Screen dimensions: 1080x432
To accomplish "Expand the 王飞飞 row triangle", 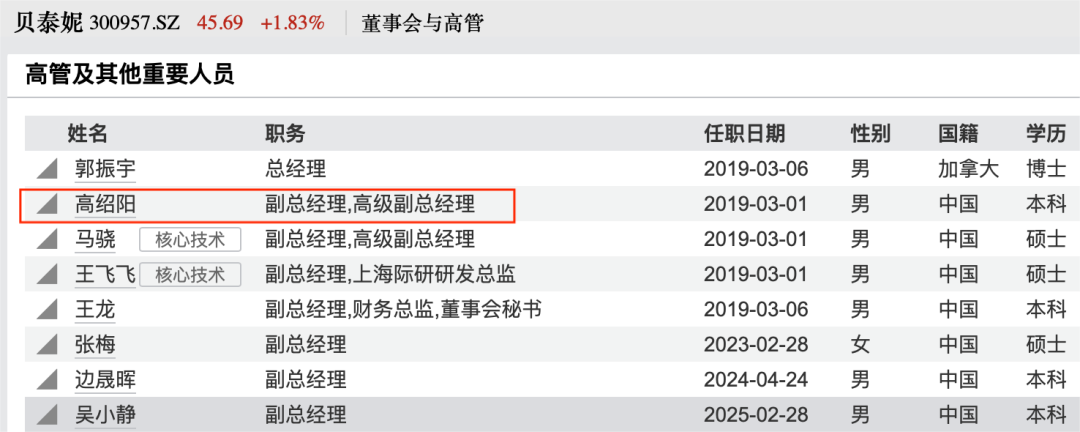I will [47, 274].
